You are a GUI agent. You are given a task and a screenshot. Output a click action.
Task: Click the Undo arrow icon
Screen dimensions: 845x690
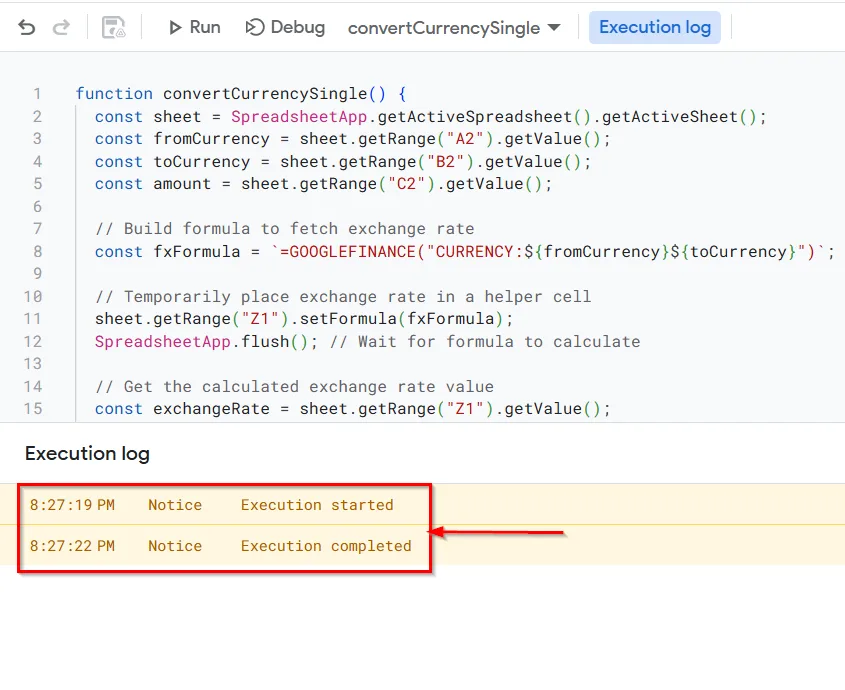[x=26, y=27]
